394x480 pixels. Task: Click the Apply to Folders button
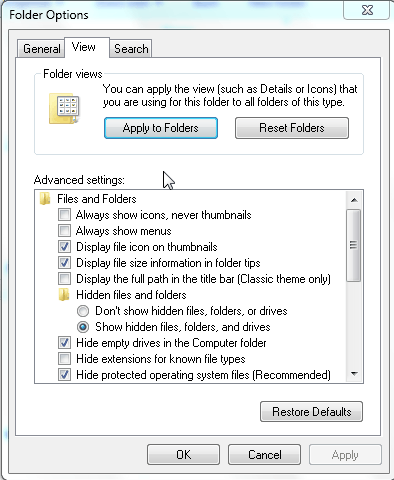(x=161, y=128)
